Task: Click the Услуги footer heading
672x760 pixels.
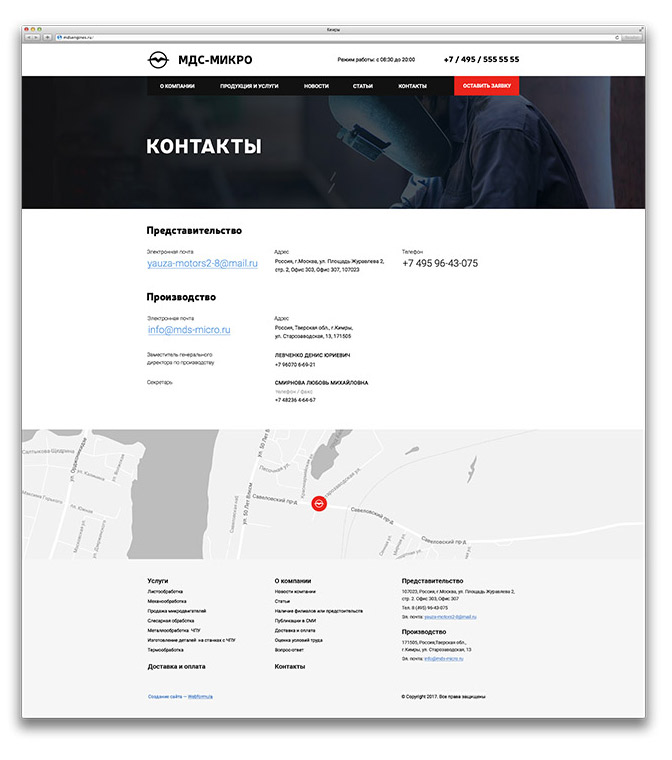Action: point(158,581)
